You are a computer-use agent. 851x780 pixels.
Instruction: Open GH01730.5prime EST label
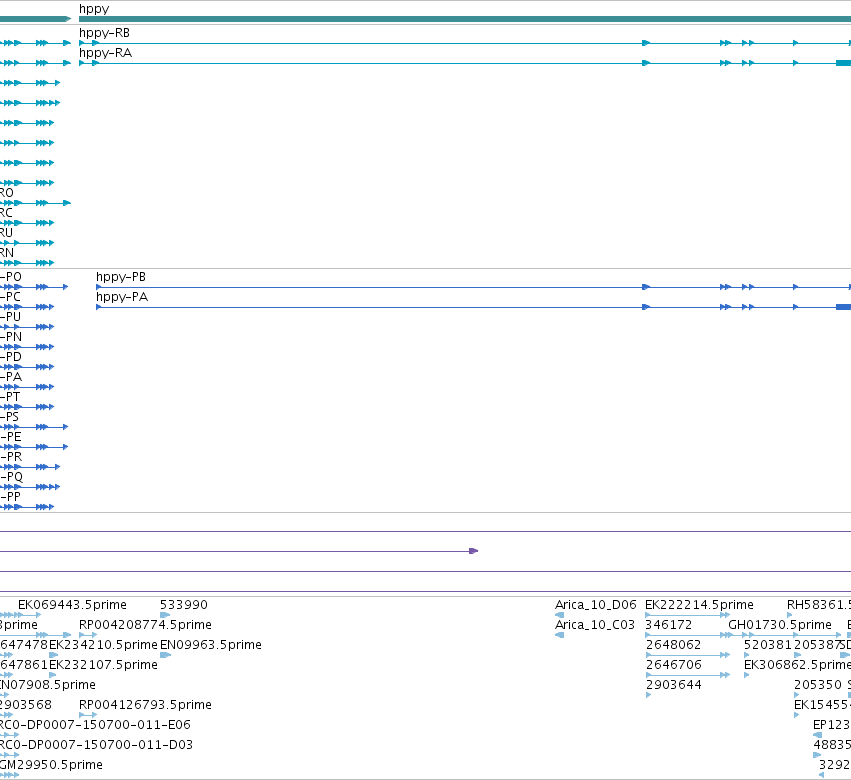pos(779,625)
